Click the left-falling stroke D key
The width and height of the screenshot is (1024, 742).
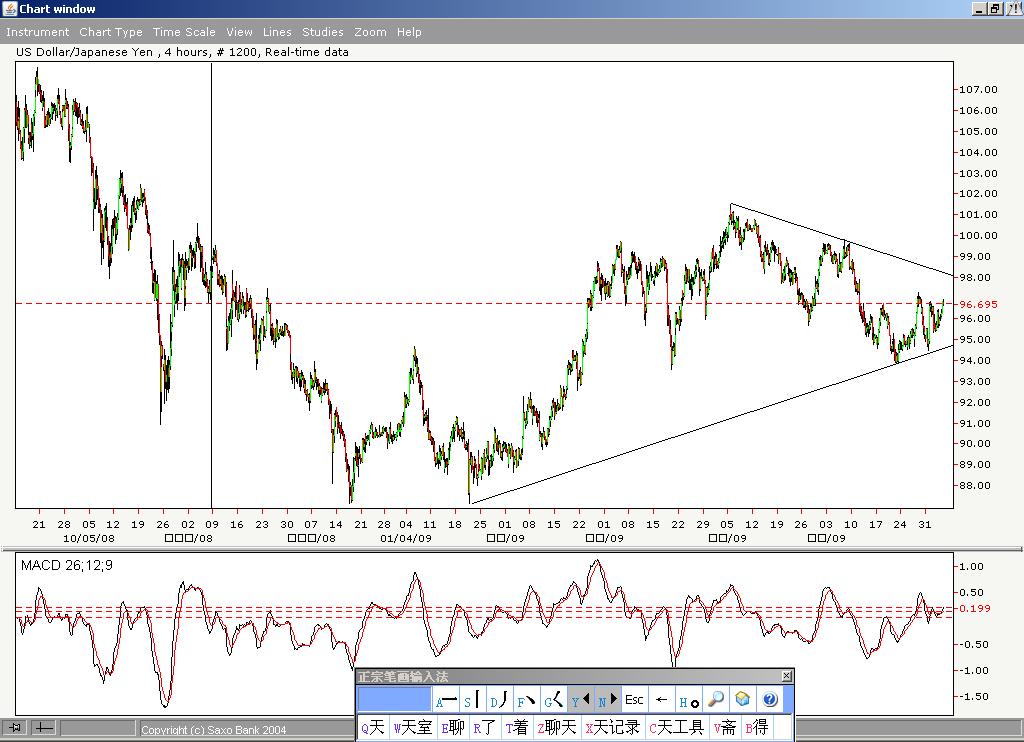500,700
